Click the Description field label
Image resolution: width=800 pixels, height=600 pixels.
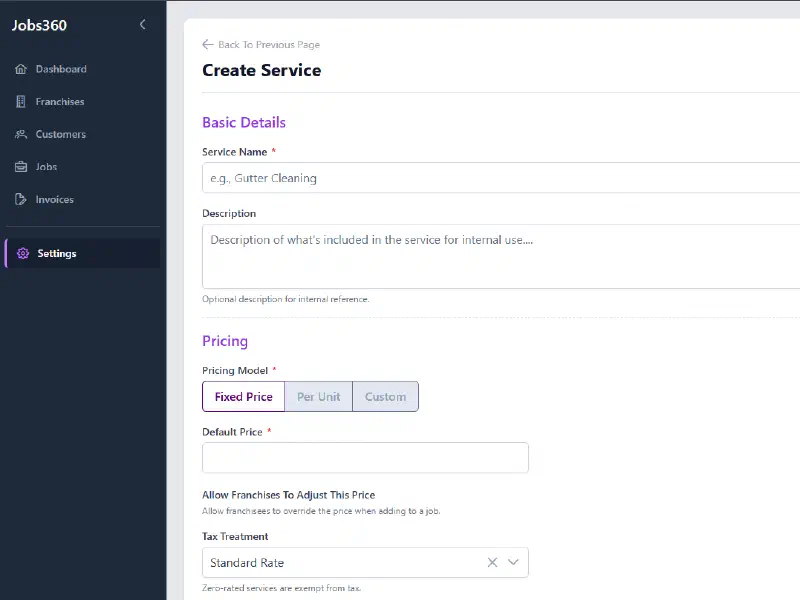tap(229, 214)
